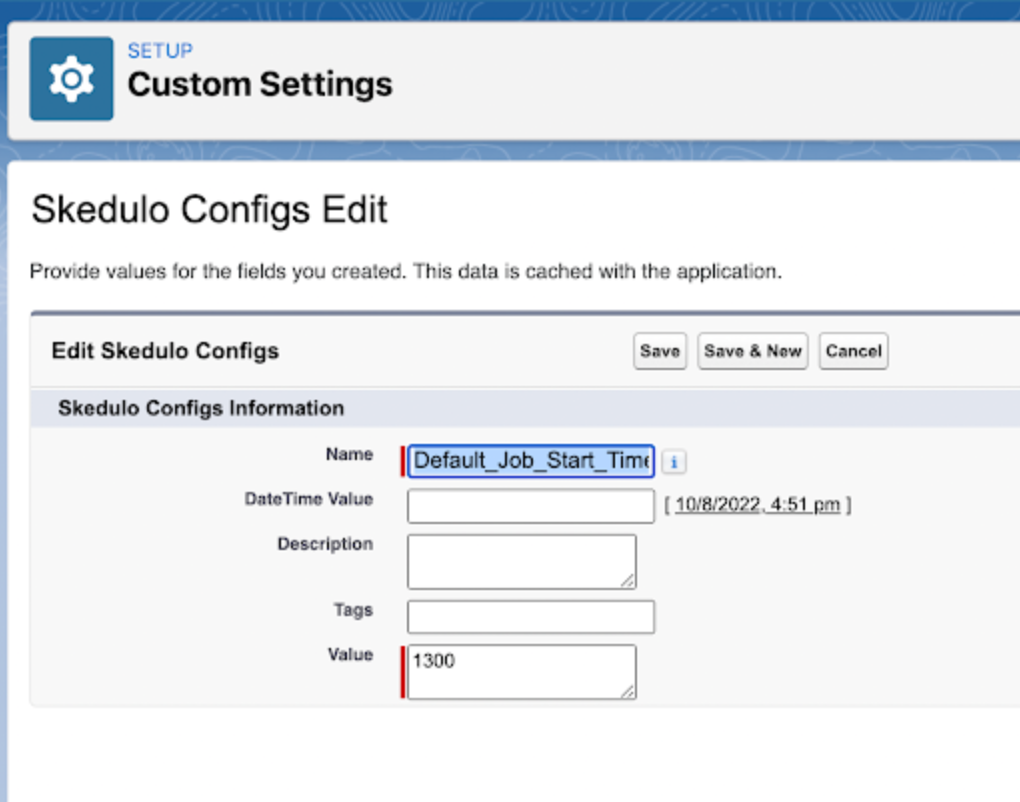Viewport: 1020px width, 802px height.
Task: Insert current date via 10/8/2022, 4:51 pm link
Action: pyautogui.click(x=757, y=505)
